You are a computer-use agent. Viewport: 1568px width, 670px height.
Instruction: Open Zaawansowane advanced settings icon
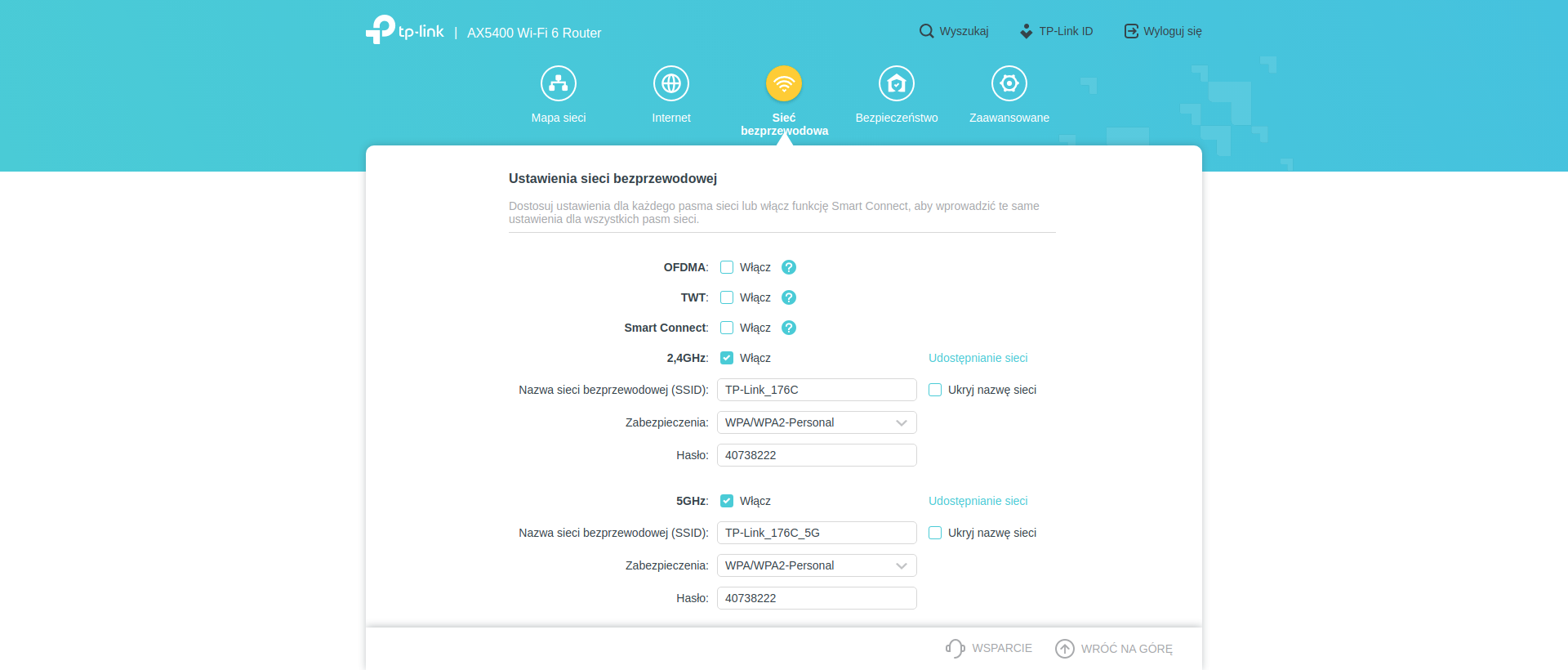pos(1009,83)
